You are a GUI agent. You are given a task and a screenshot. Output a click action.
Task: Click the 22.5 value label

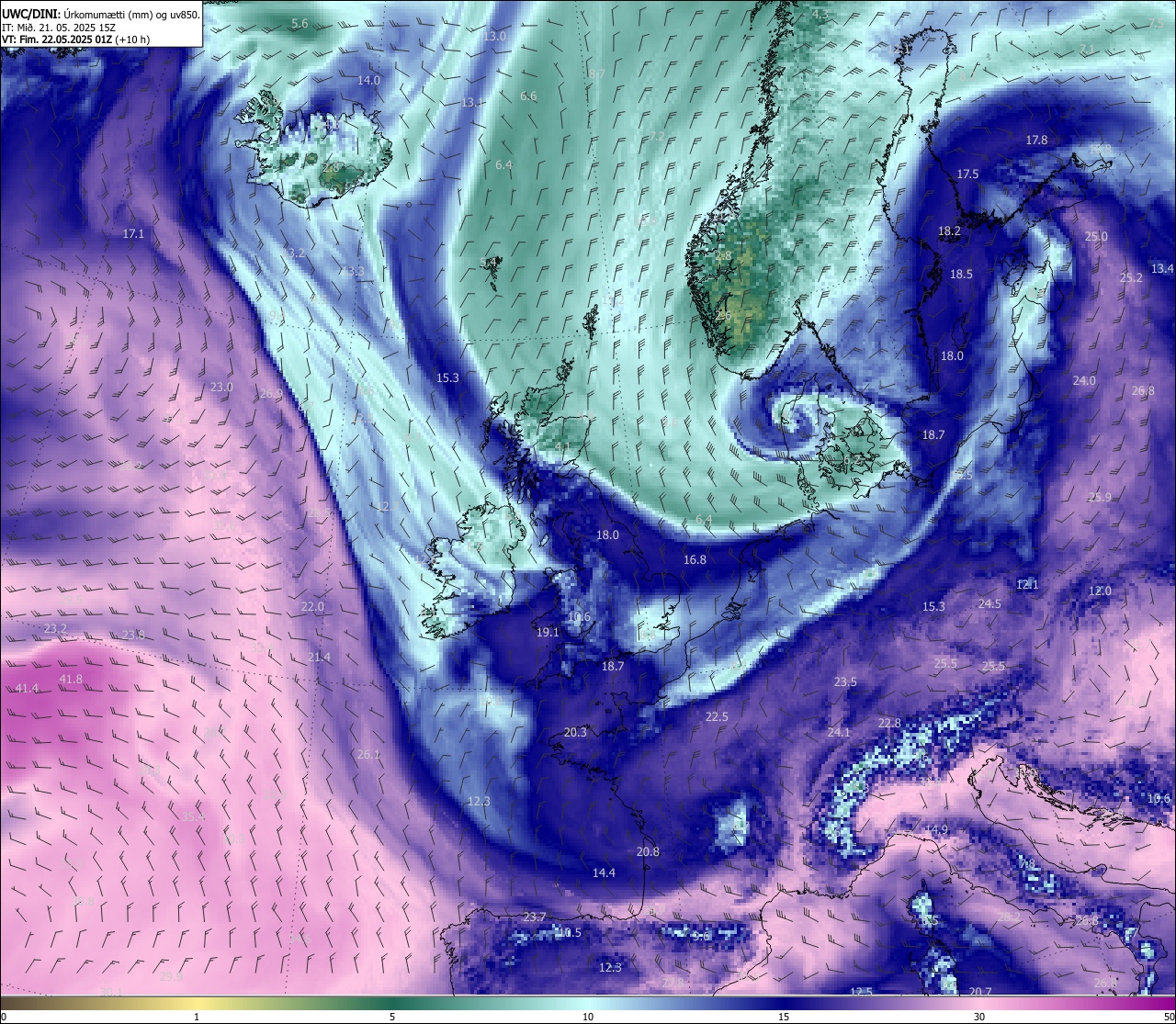717,717
